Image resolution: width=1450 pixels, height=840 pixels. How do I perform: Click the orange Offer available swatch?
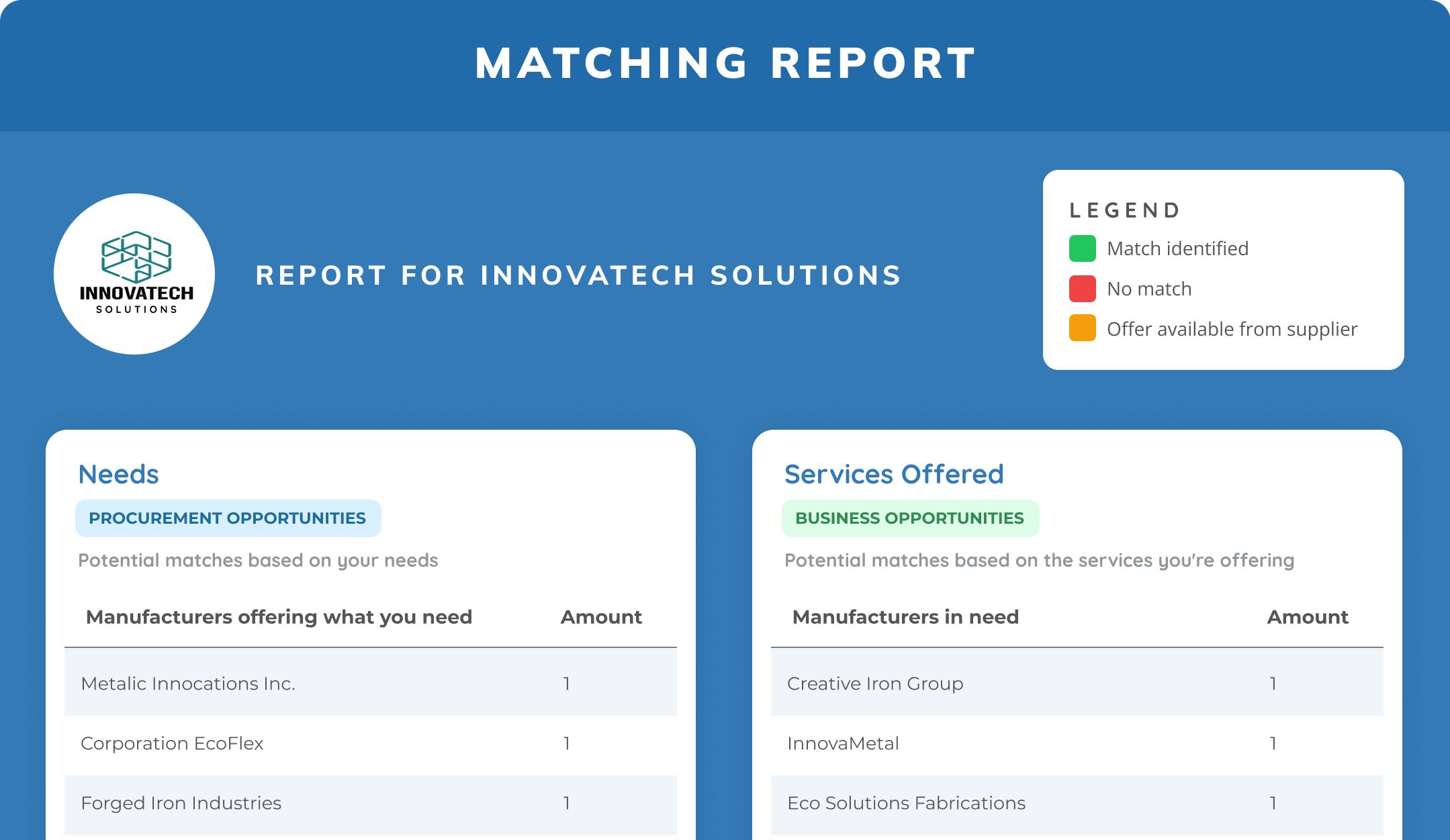coord(1082,328)
